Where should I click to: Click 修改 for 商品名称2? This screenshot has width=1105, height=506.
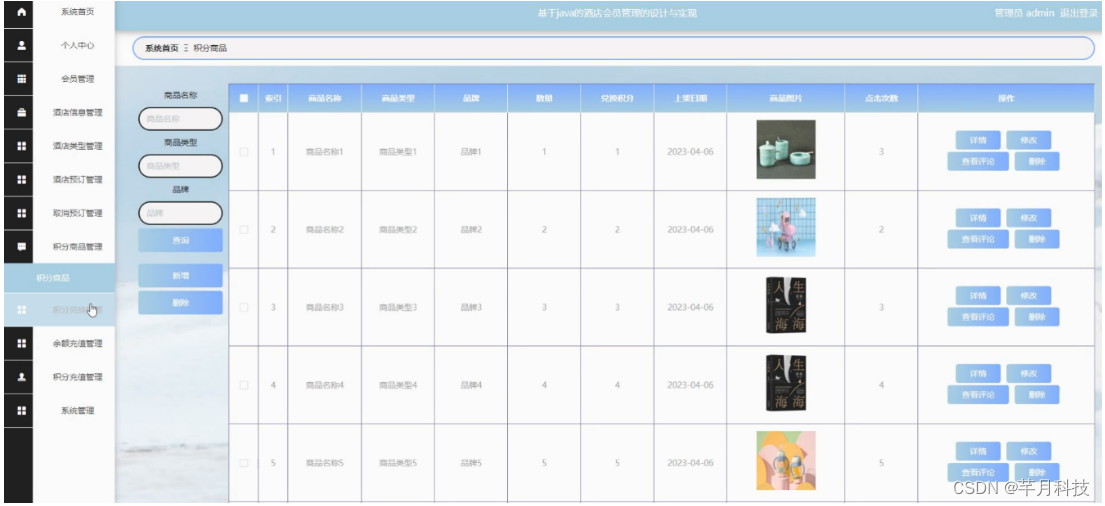point(1028,218)
